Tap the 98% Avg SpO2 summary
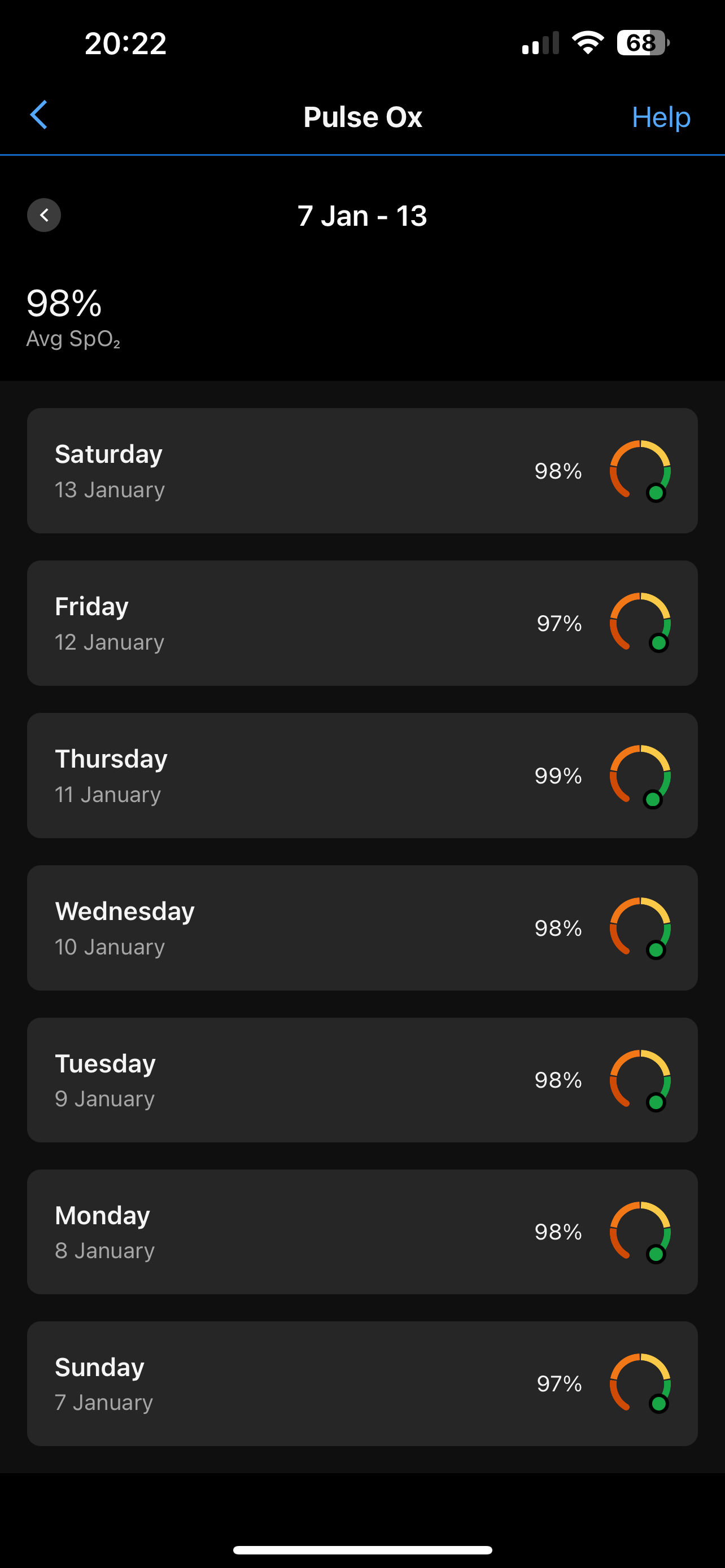 click(x=73, y=317)
